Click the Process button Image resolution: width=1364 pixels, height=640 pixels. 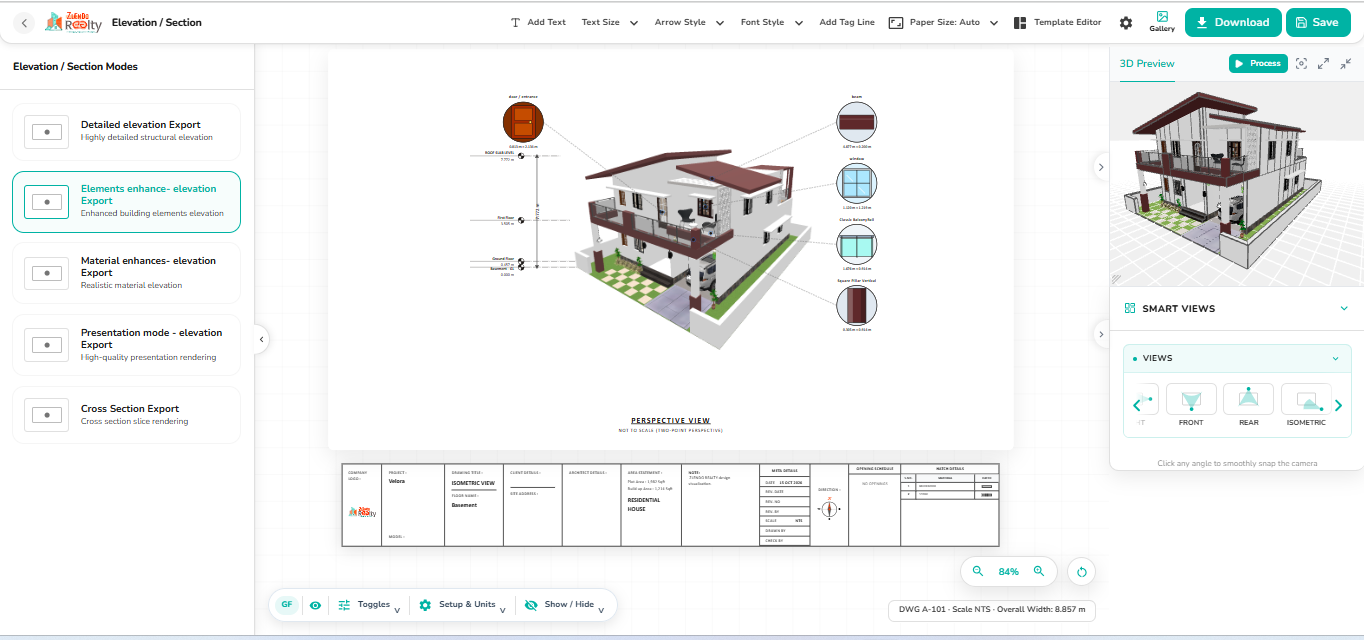(1258, 63)
